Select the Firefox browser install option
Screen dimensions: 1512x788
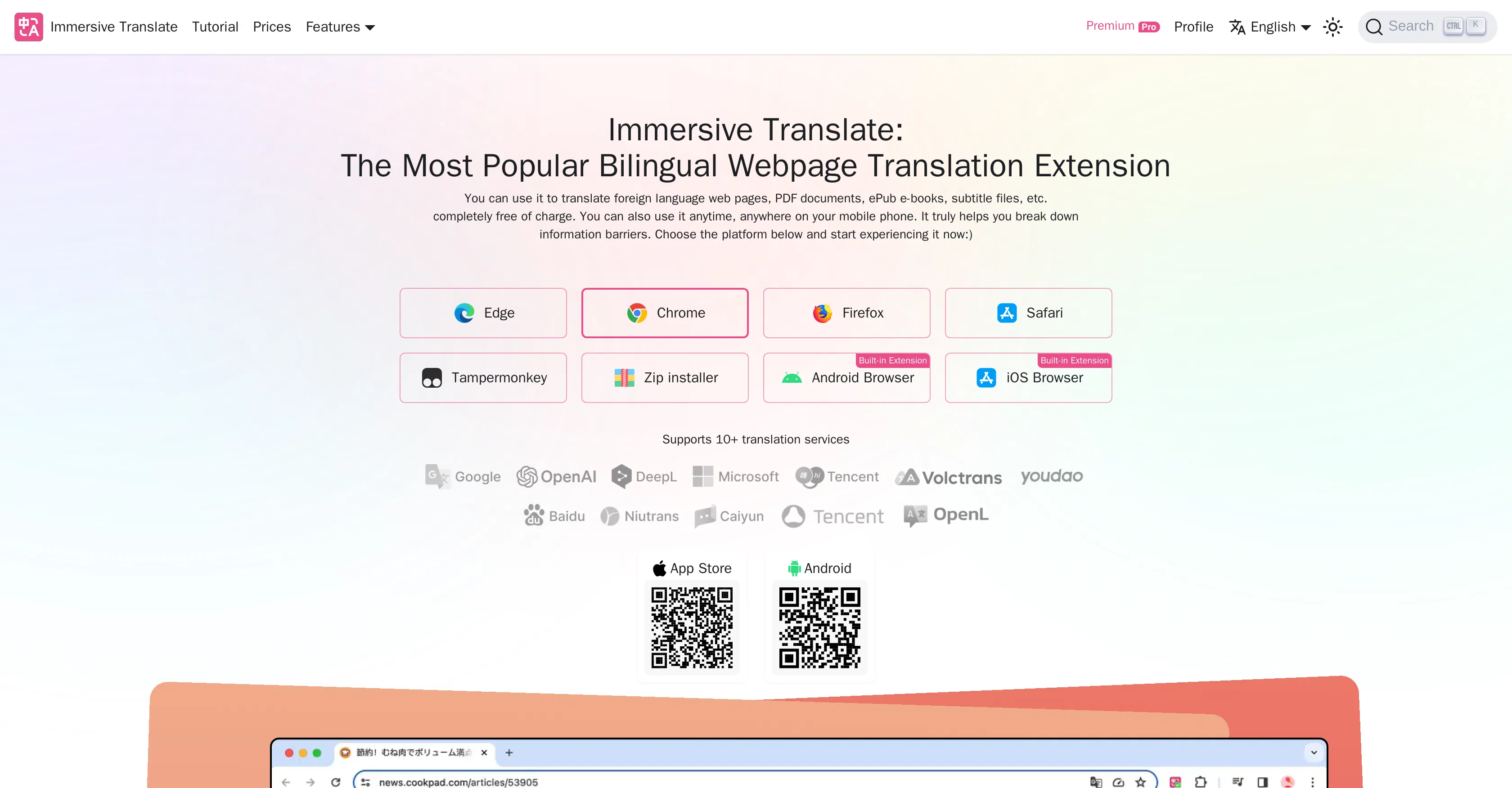pyautogui.click(x=846, y=313)
